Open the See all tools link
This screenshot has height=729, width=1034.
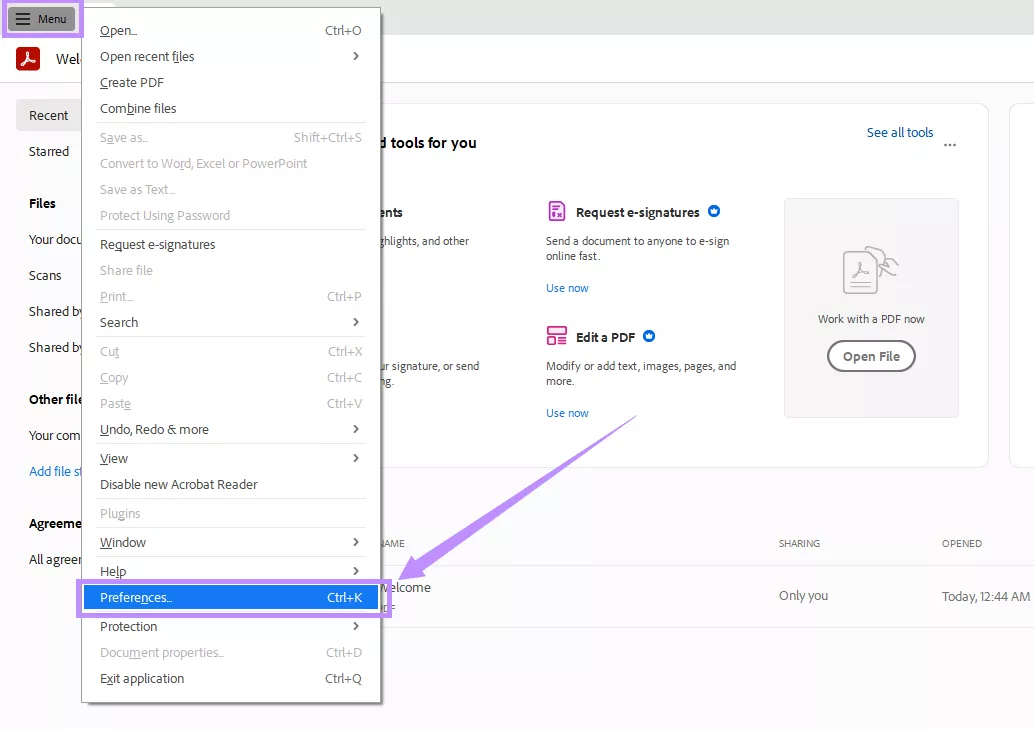tap(899, 132)
